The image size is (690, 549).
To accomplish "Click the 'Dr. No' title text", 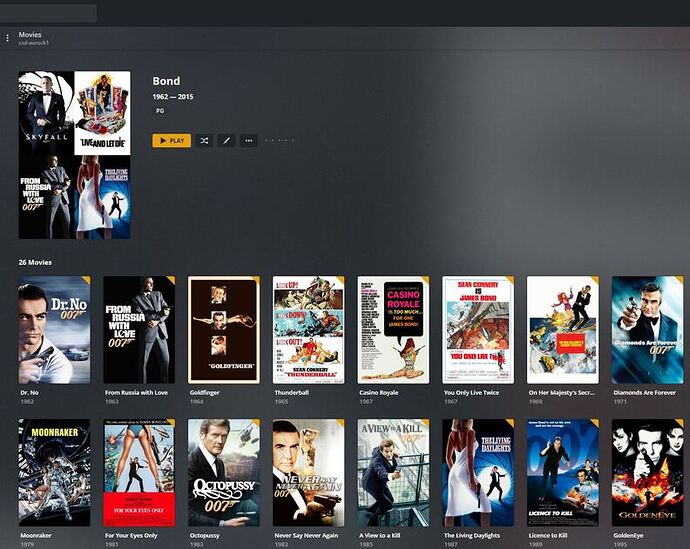I will [x=30, y=392].
